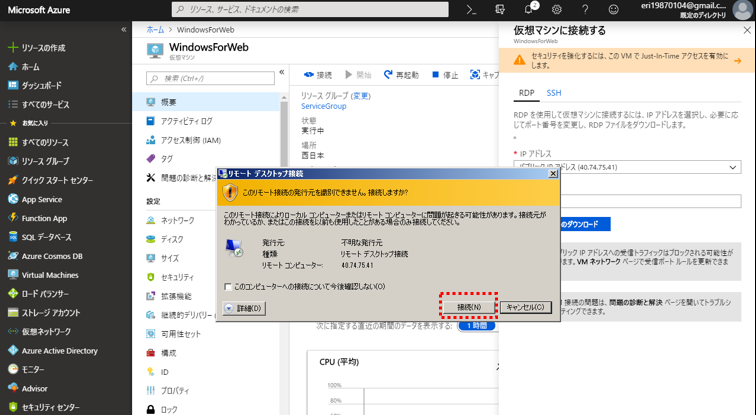The width and height of the screenshot is (756, 415).
Task: Open the feedback smiley icon
Action: point(613,10)
